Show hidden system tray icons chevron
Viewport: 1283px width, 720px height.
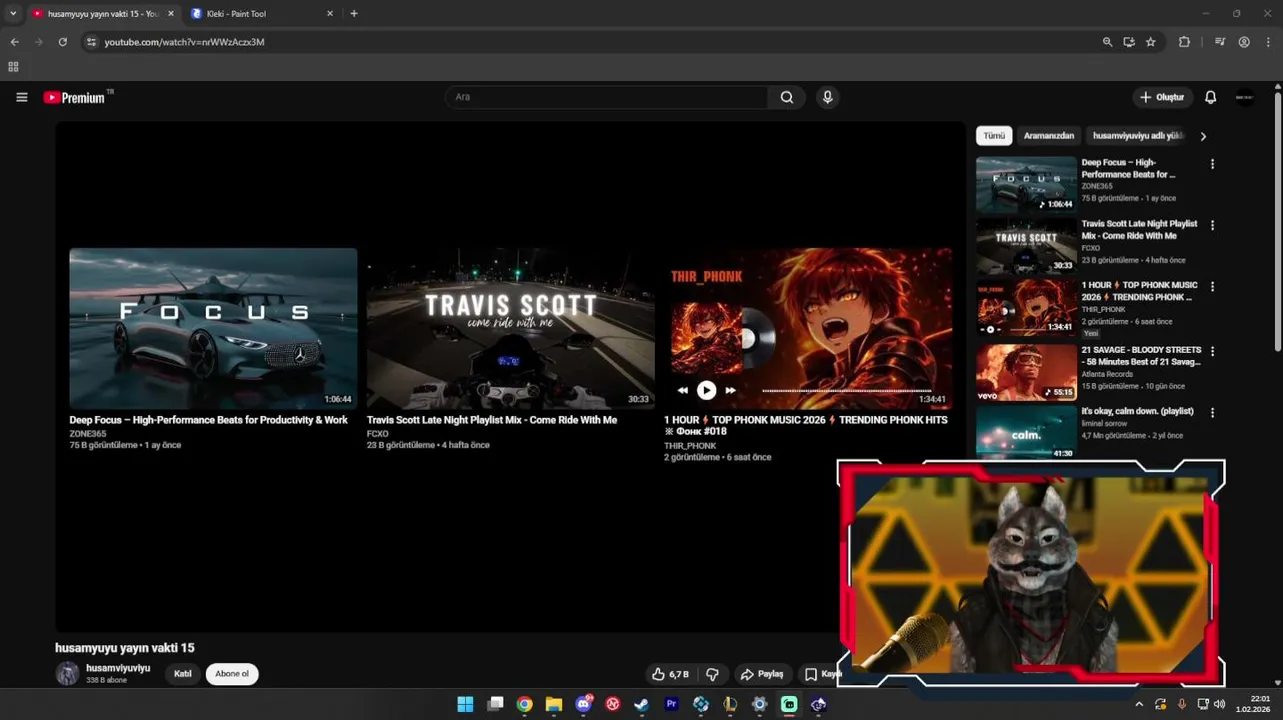[1138, 704]
